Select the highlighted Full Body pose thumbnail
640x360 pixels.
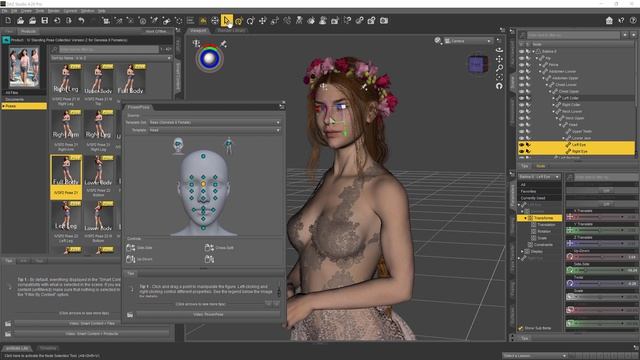click(x=66, y=177)
